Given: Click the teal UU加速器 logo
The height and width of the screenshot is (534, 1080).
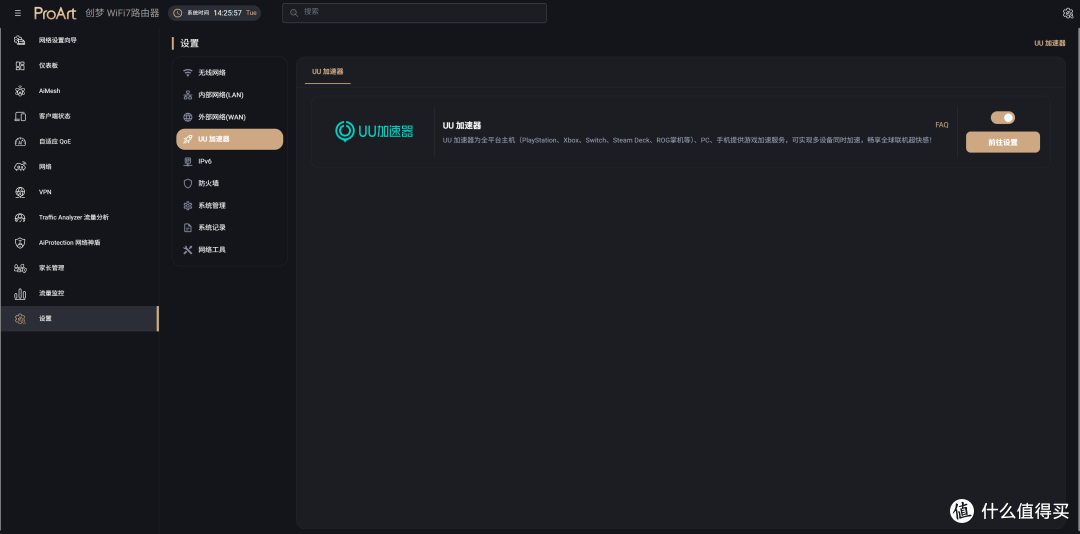Looking at the screenshot, I should point(374,131).
